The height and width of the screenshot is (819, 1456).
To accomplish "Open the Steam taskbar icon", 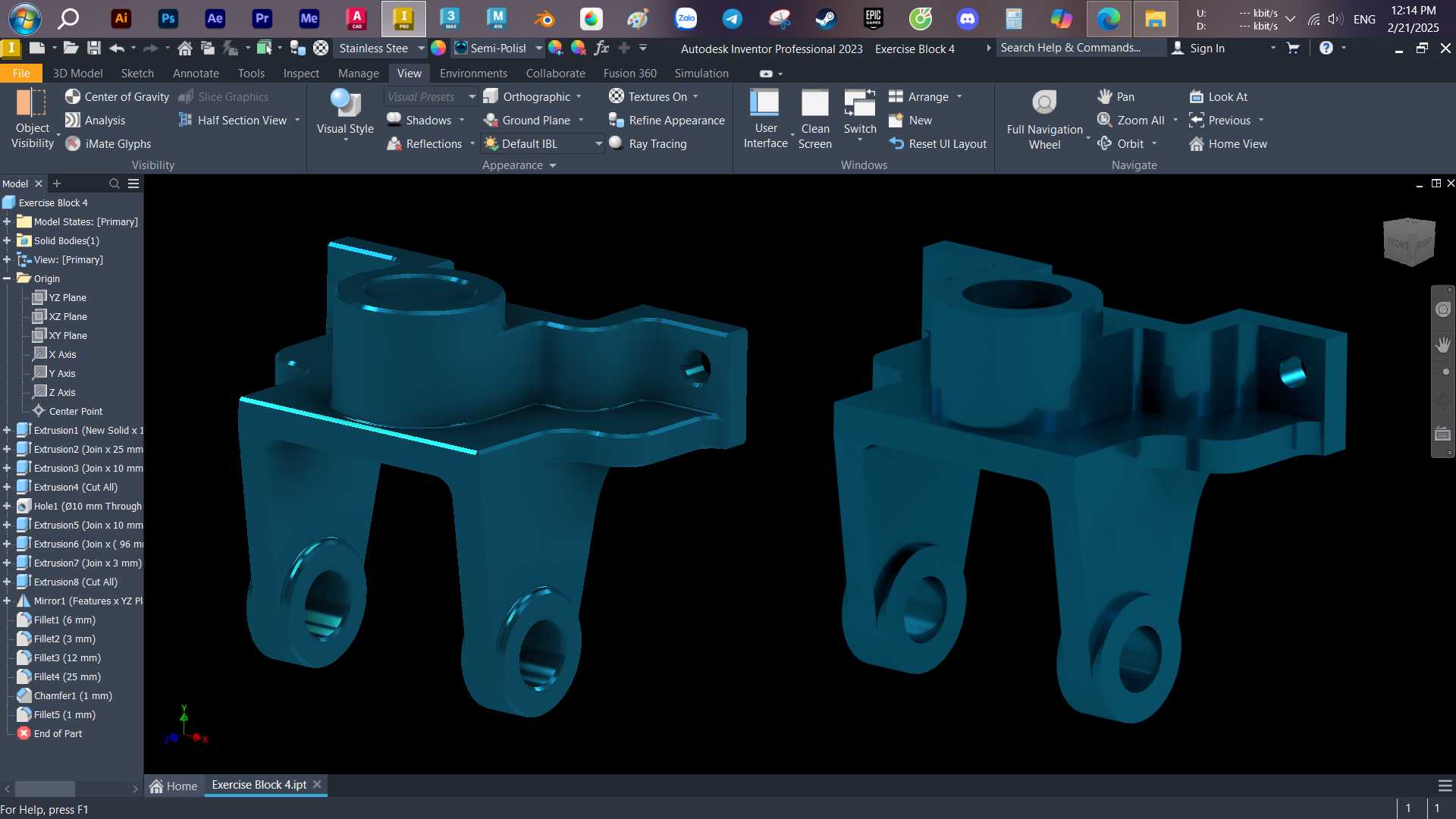I will click(826, 18).
